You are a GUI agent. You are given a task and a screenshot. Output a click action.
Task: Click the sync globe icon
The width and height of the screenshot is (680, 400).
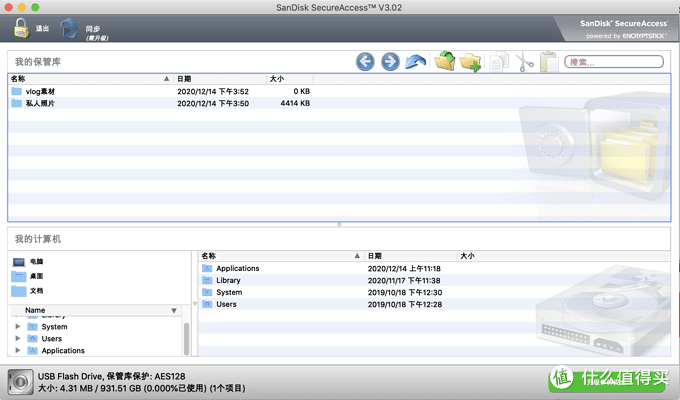(x=69, y=29)
